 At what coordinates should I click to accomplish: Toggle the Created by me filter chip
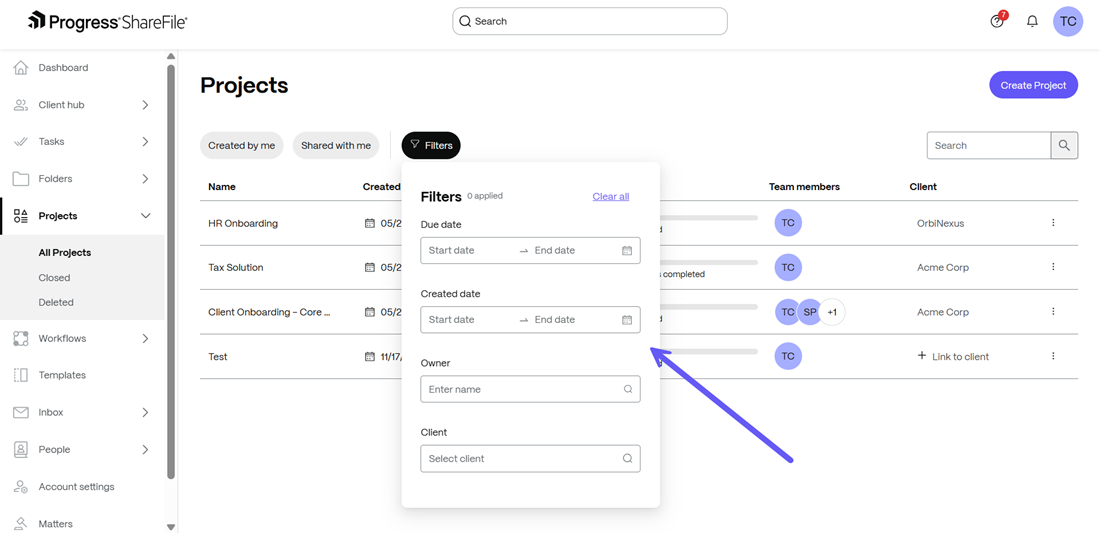click(x=242, y=145)
